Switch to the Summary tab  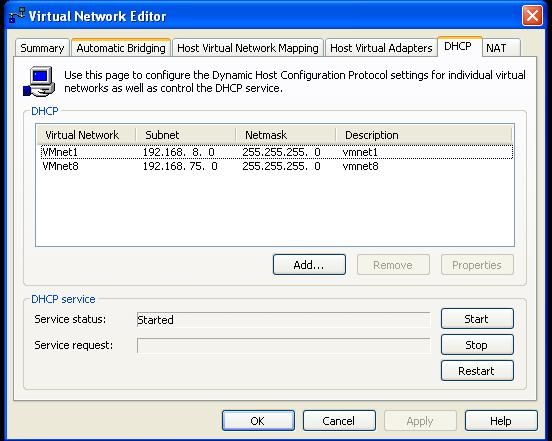coord(42,48)
